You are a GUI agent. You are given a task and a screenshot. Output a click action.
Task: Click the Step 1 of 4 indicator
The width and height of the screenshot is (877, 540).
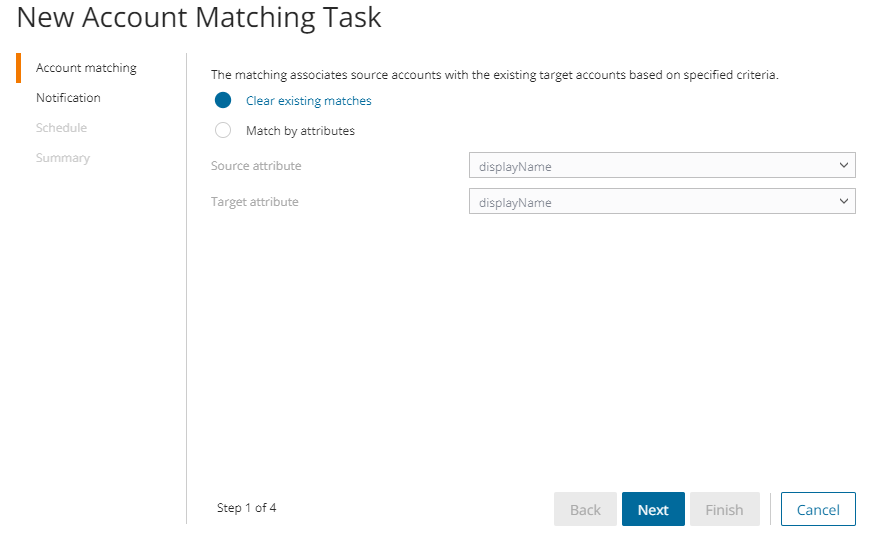click(246, 508)
